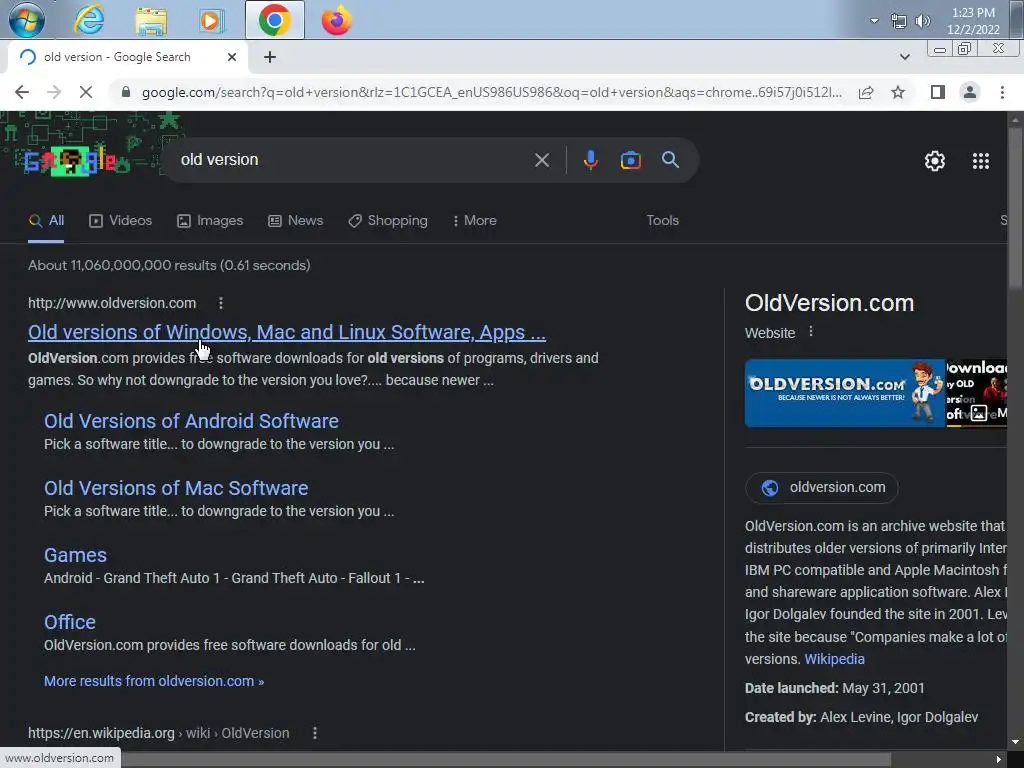
Task: Open the Google apps grid
Action: tap(980, 161)
